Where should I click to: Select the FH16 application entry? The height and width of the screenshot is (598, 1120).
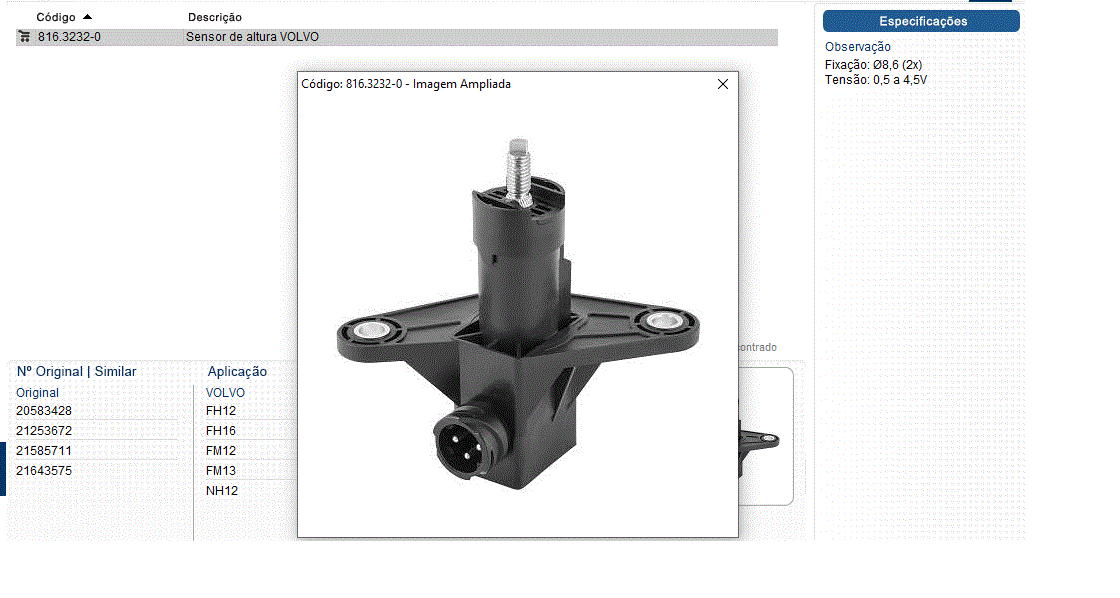[221, 431]
